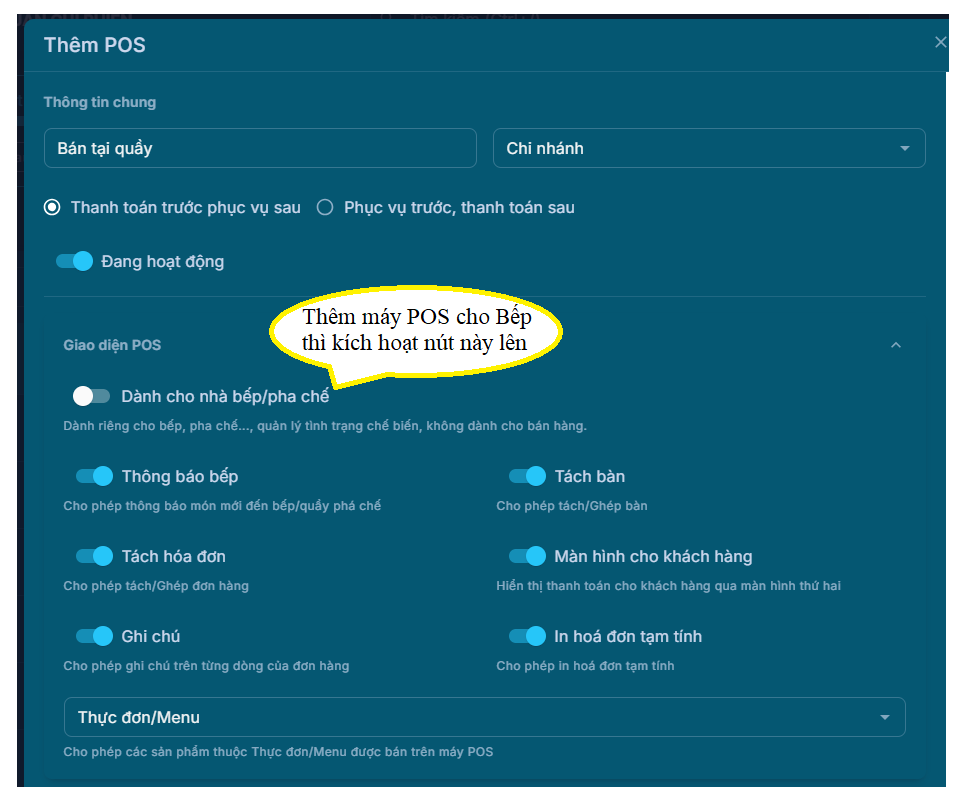Turn off the Tách bàn toggle
The width and height of the screenshot is (959, 795).
pos(527,476)
